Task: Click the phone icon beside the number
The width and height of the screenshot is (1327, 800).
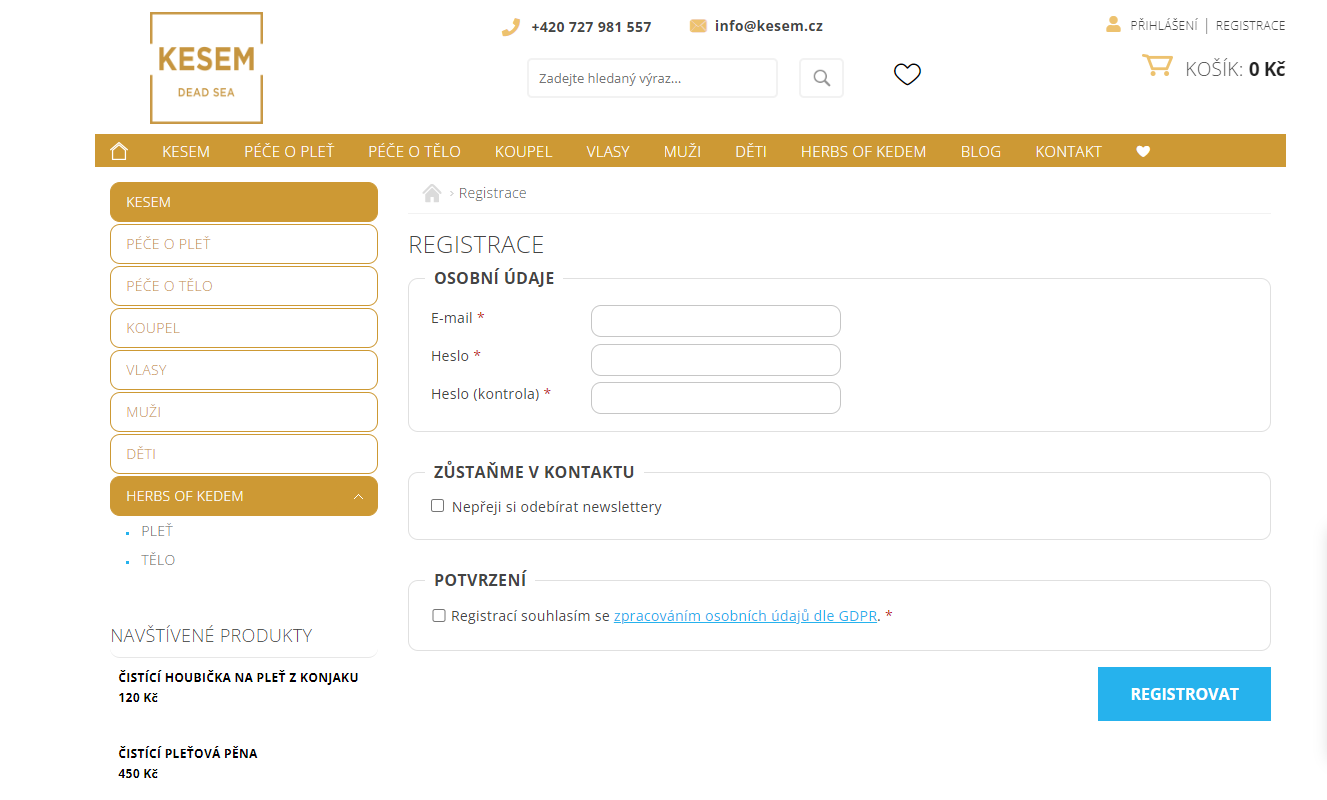Action: point(511,27)
